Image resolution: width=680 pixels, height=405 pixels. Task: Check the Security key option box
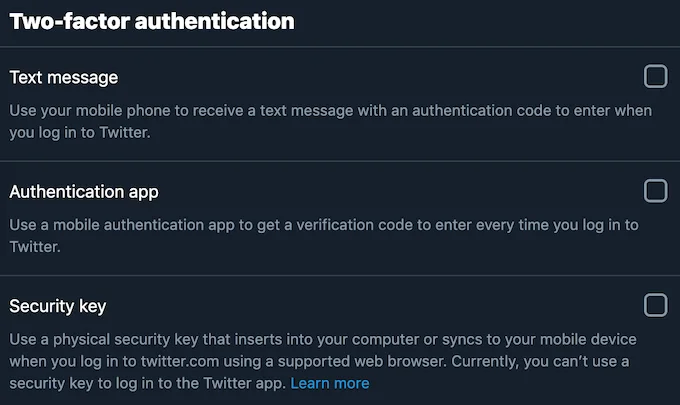coord(655,305)
